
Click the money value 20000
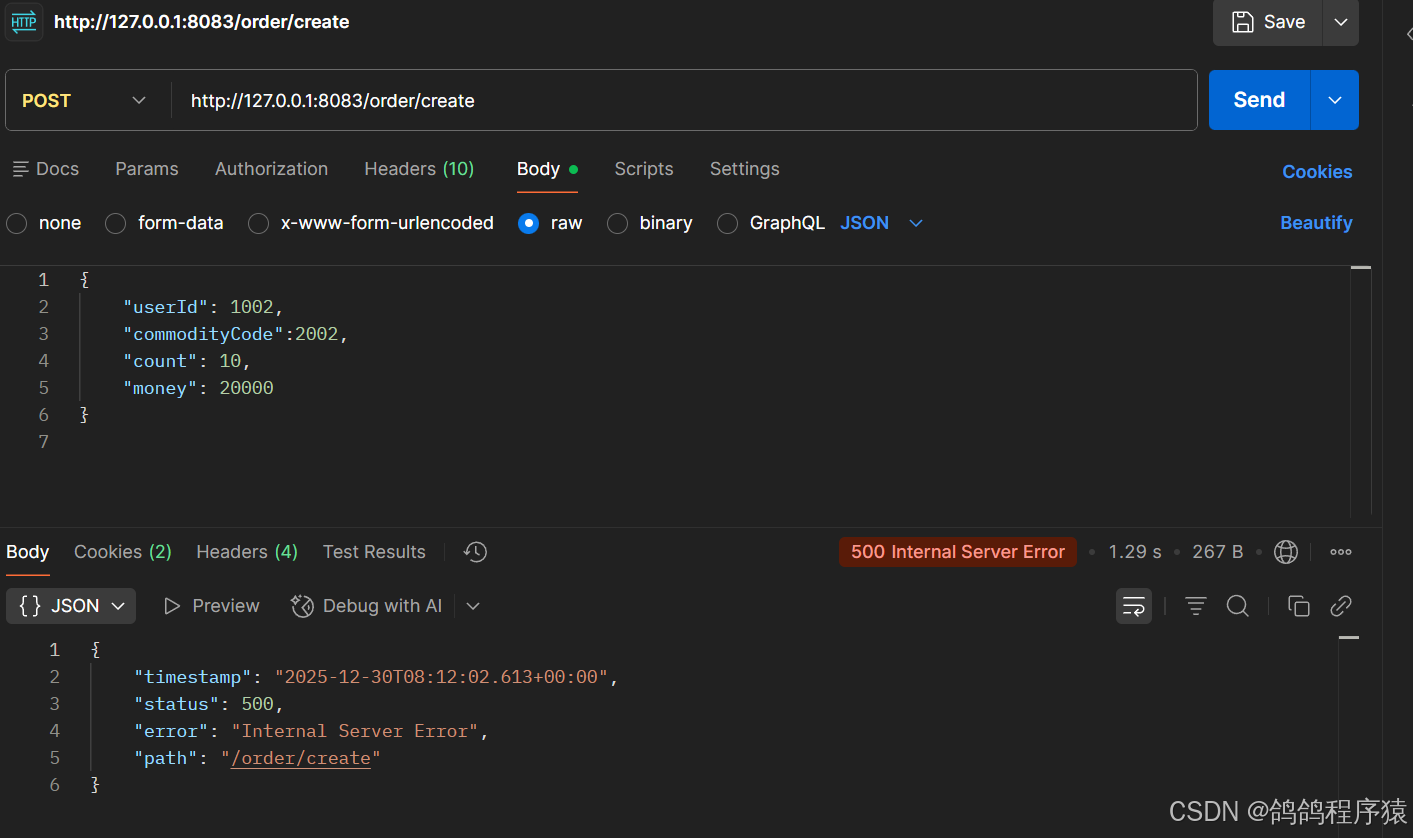[x=246, y=388]
